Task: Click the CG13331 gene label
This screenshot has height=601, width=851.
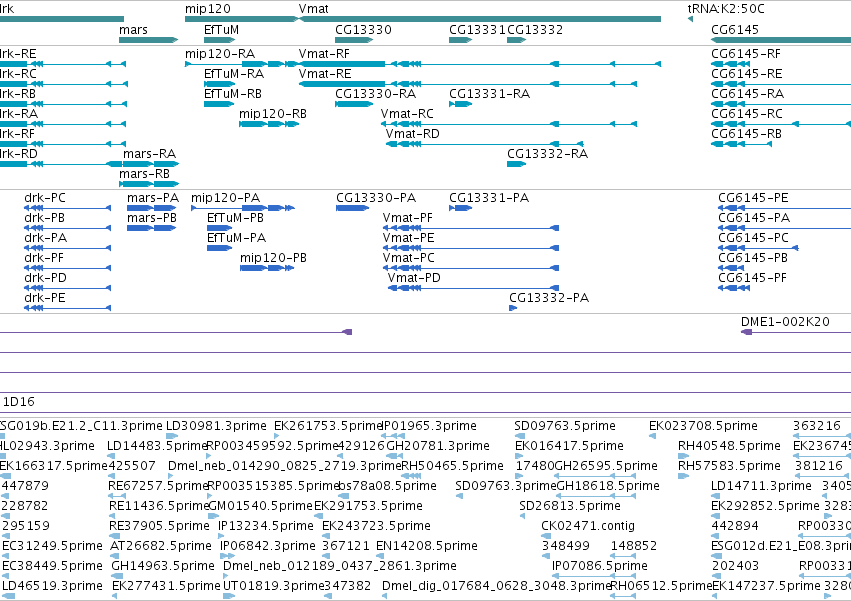Action: 477,30
